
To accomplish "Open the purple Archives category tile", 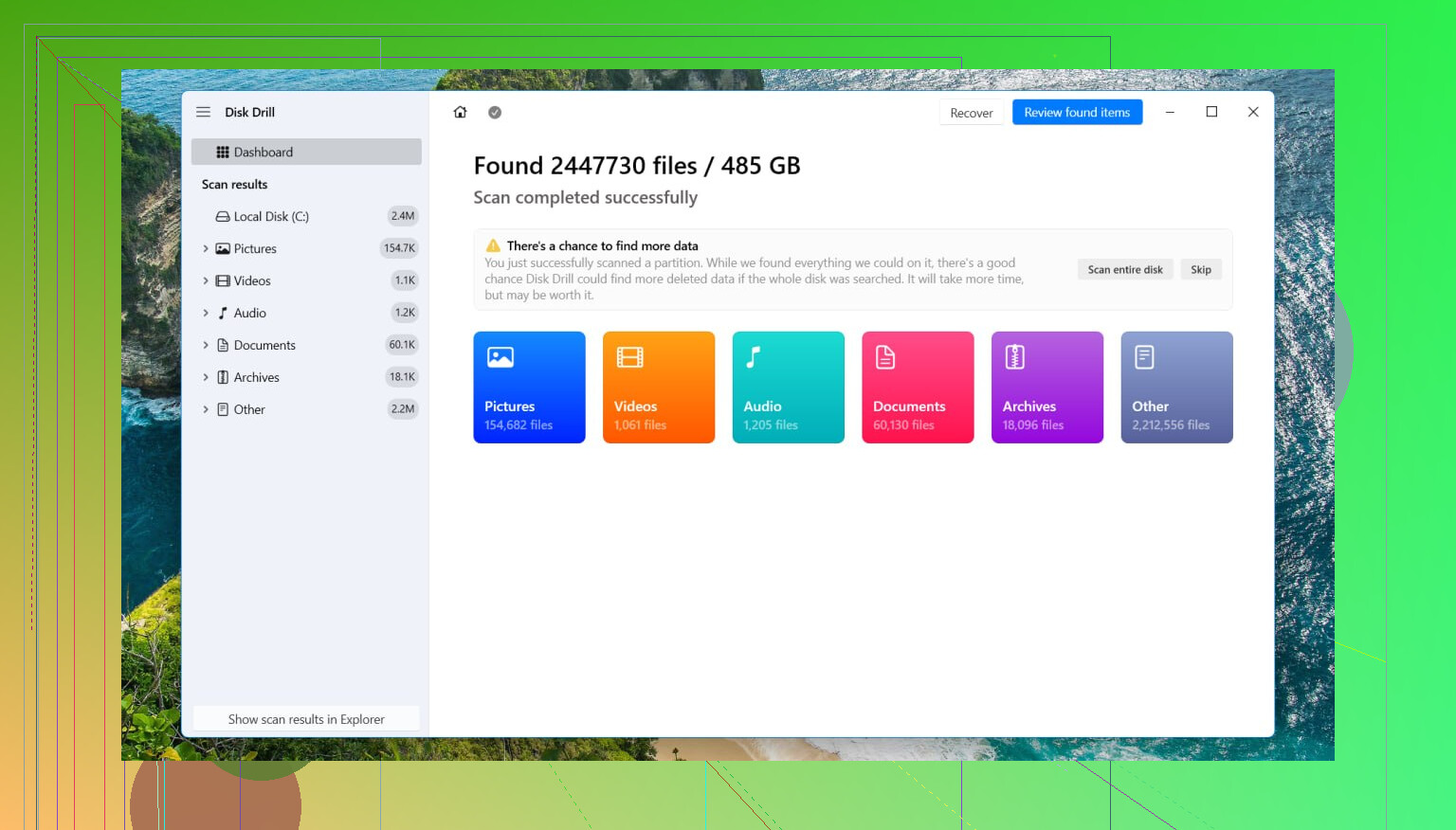I will 1047,387.
